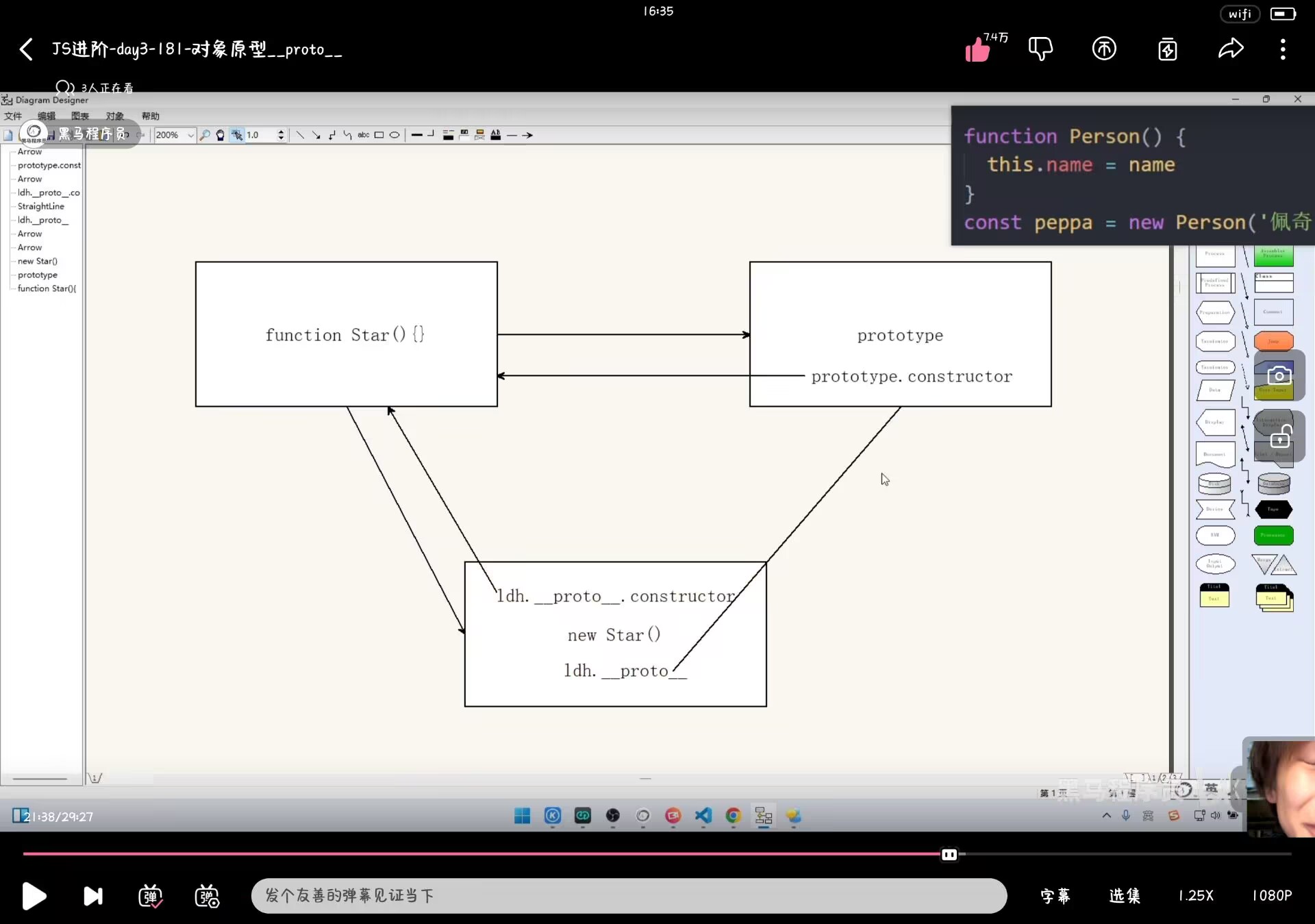The width and height of the screenshot is (1315, 924).
Task: Activate the selection pointer tool
Action: 237,135
